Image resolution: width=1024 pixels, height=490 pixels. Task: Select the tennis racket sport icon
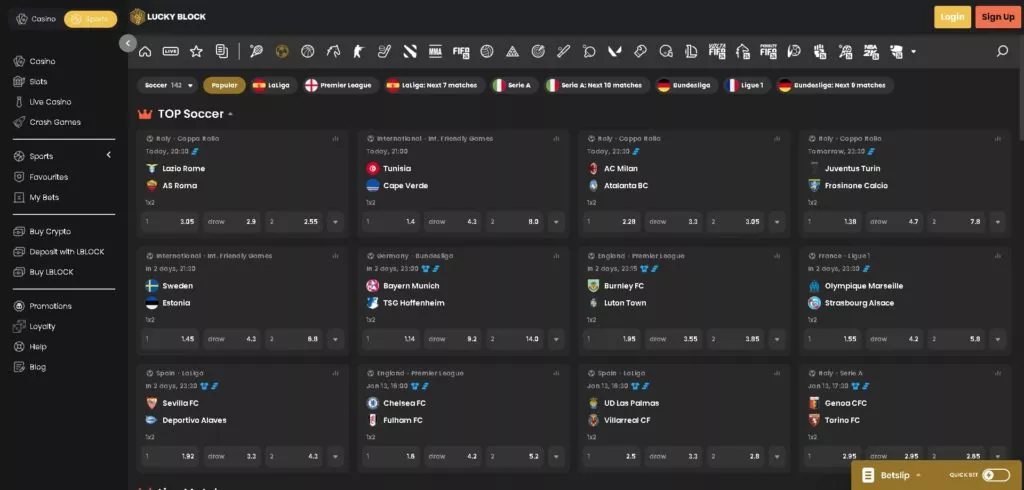[256, 51]
